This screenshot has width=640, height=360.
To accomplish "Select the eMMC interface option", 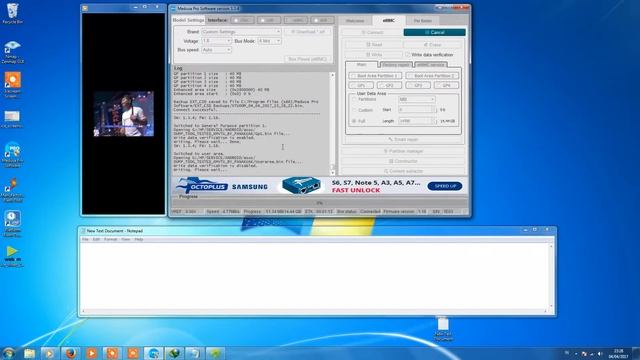I will click(x=296, y=20).
